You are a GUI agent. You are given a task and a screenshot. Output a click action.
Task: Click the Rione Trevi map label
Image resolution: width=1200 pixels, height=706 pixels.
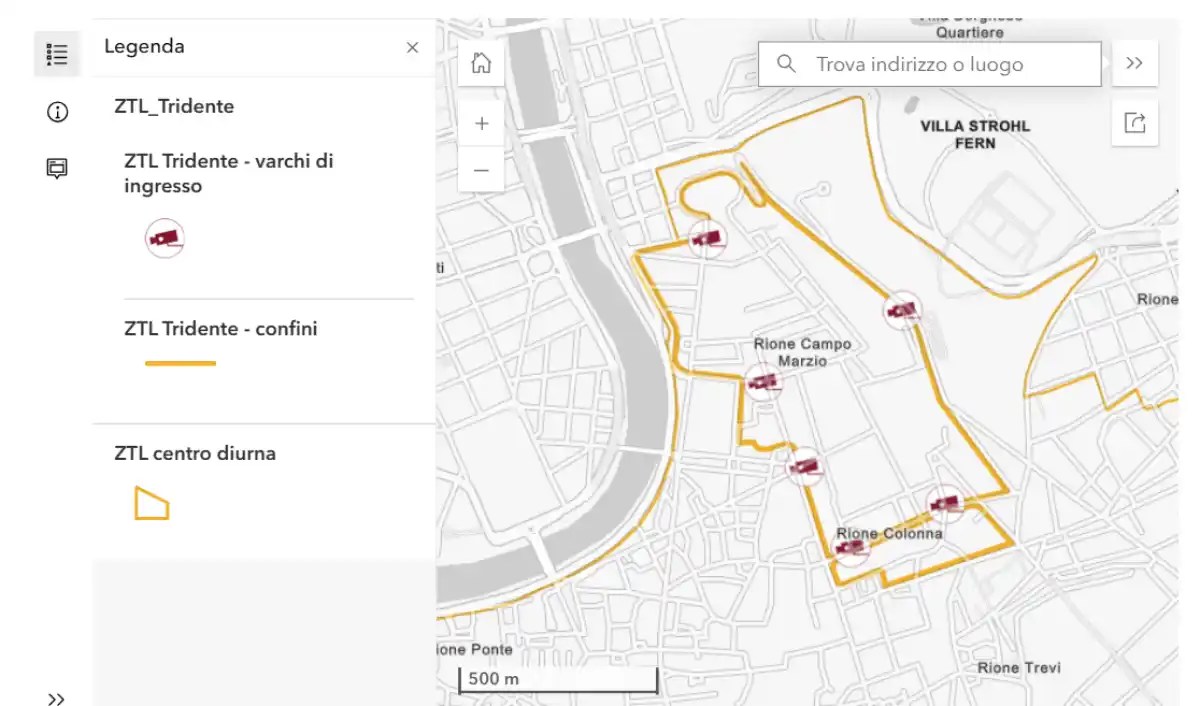coord(1019,667)
